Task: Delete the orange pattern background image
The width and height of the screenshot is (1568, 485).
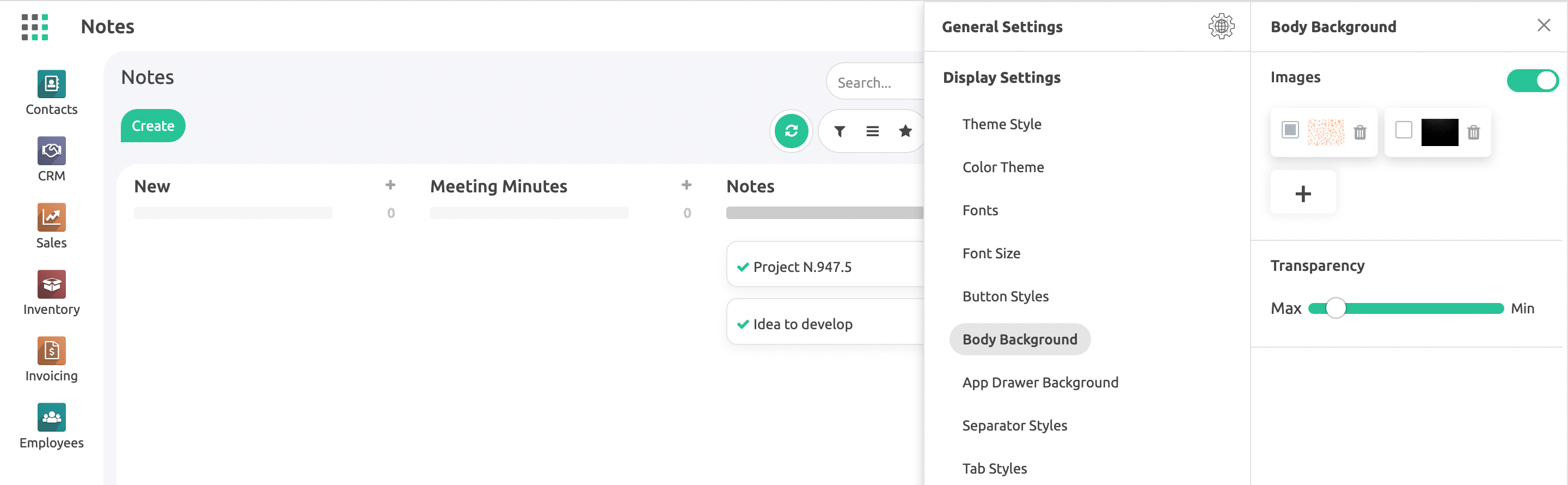Action: point(1359,132)
